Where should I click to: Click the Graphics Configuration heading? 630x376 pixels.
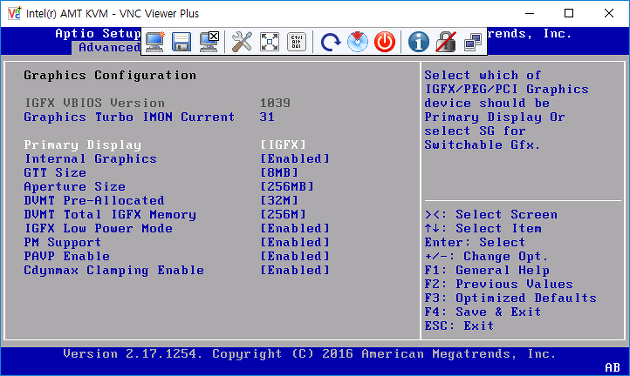(110, 75)
